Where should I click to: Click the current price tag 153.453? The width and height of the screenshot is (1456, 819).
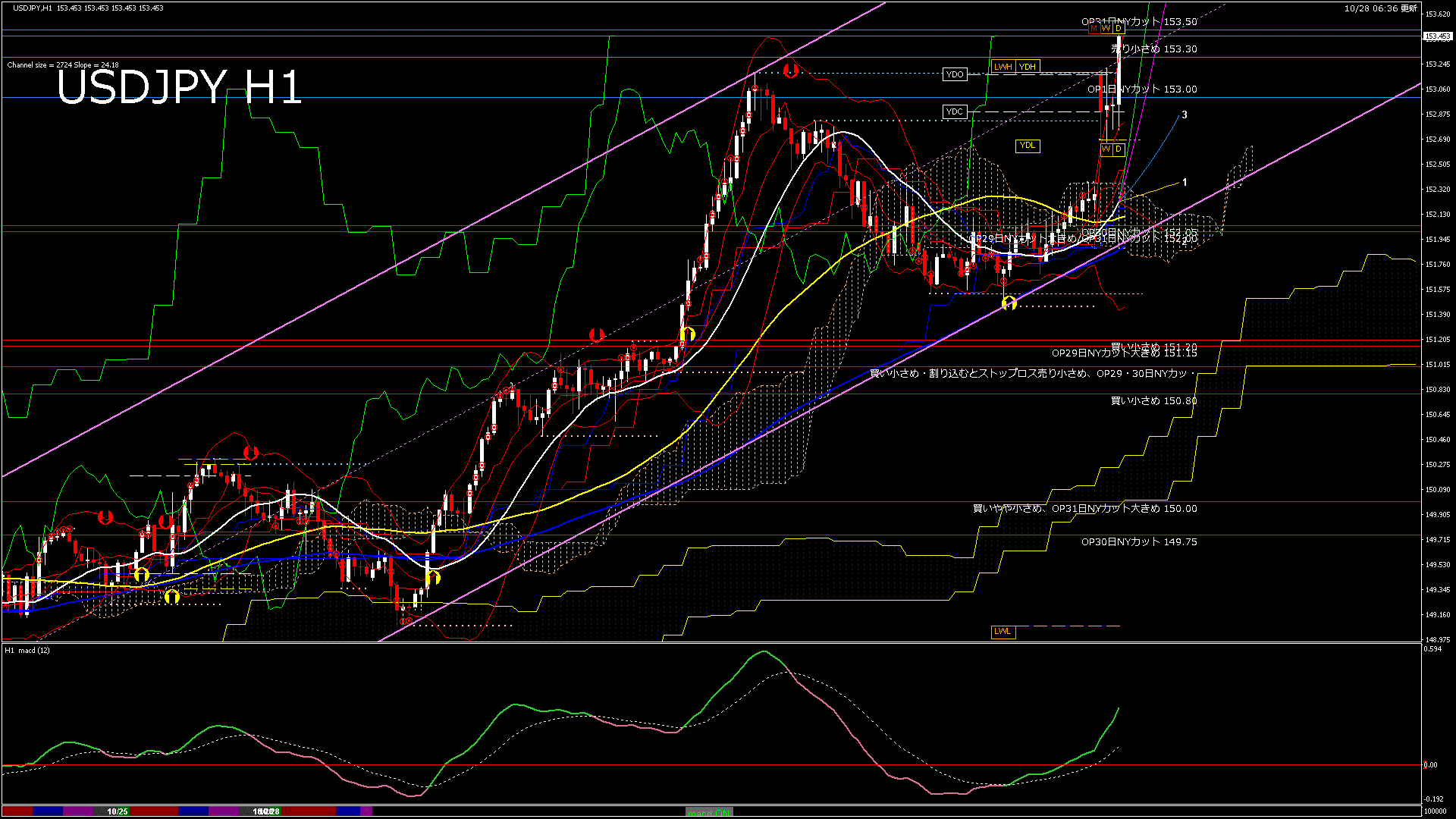click(1437, 36)
